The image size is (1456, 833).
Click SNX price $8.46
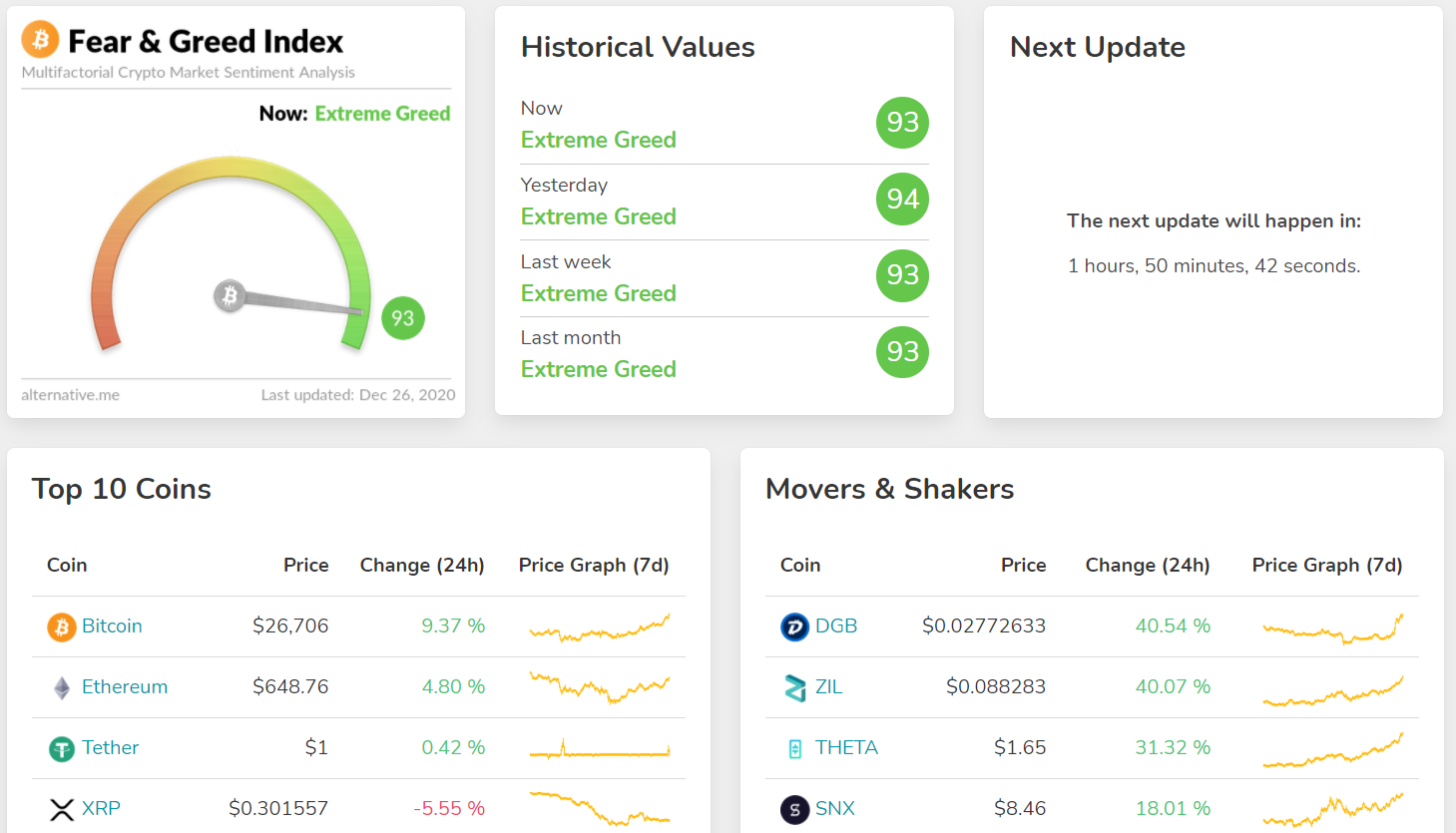1020,808
